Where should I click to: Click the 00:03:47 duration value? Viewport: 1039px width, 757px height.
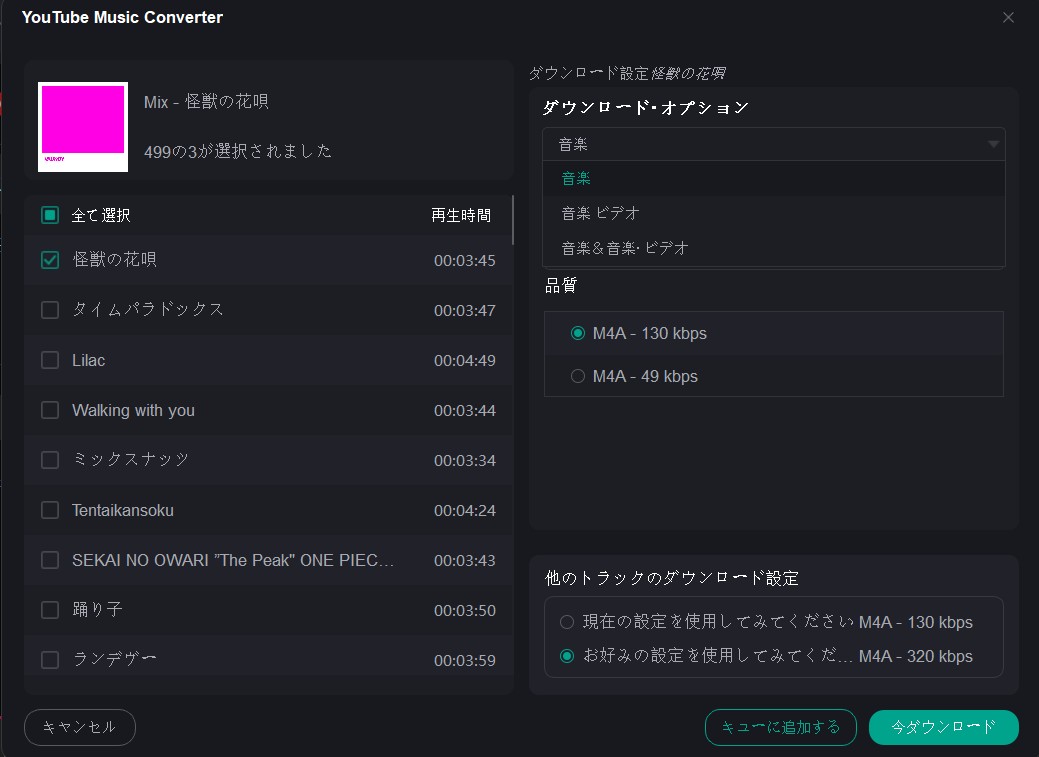[x=465, y=310]
